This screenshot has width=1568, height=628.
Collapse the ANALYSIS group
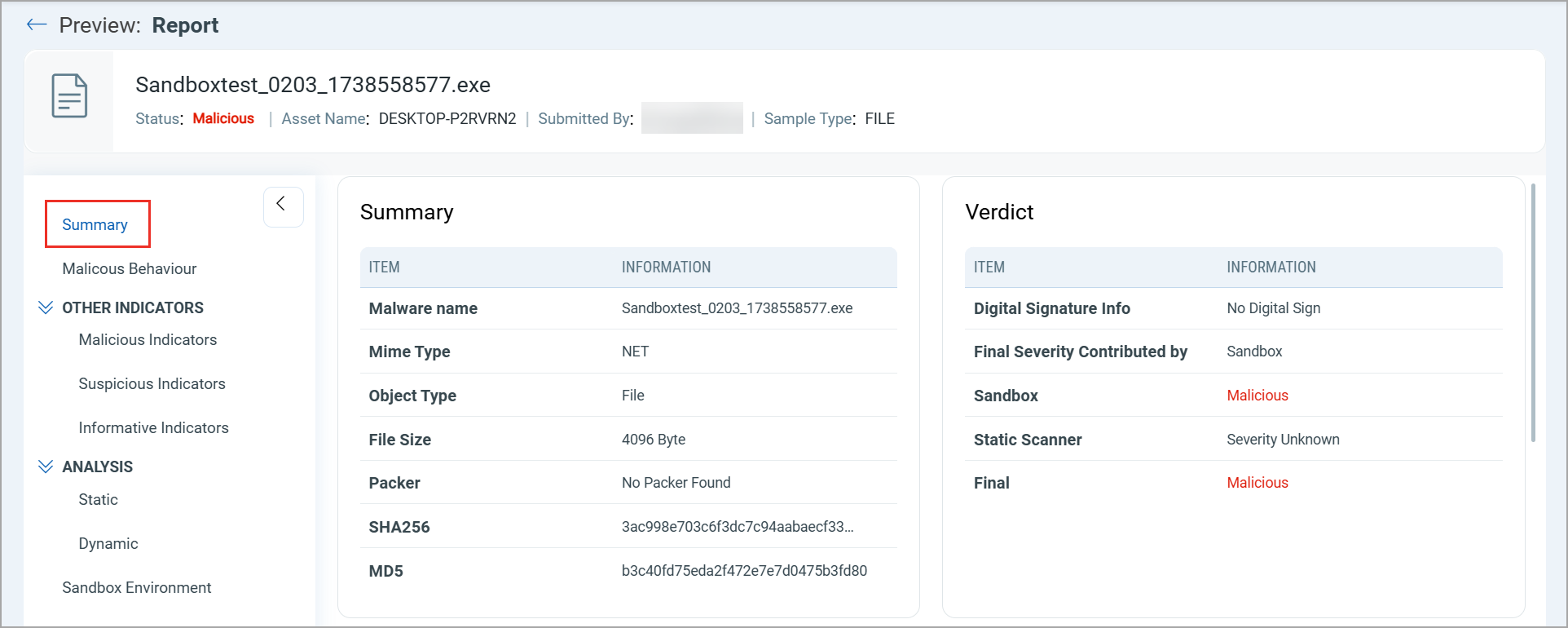coord(46,467)
